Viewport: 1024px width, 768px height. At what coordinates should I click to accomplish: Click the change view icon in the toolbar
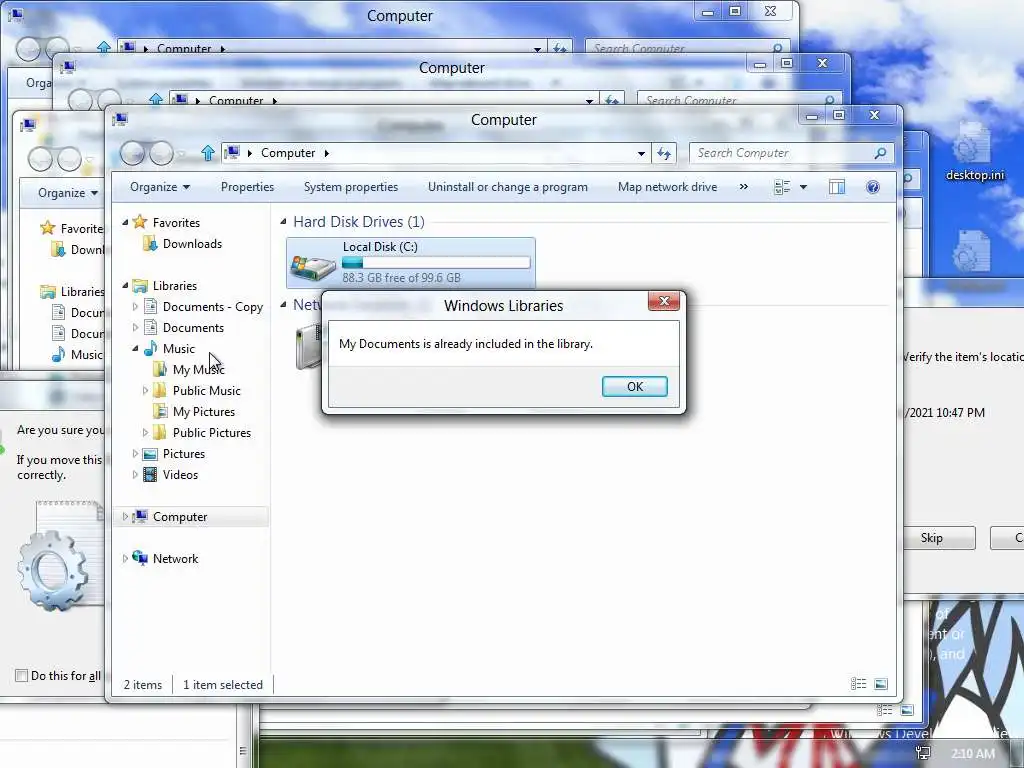coord(782,187)
